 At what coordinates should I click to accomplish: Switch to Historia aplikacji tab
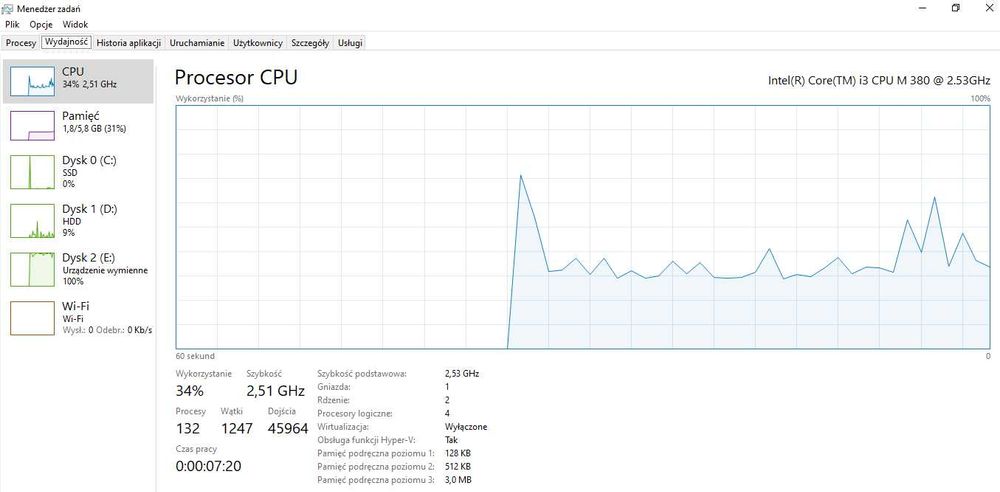point(129,43)
